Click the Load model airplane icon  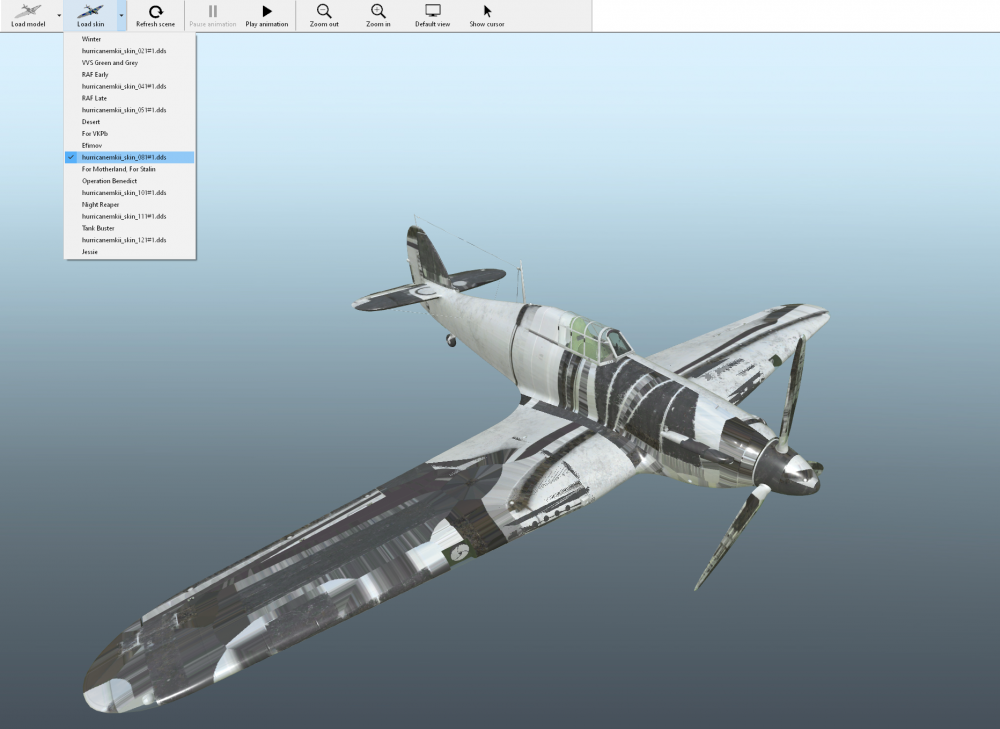[x=28, y=11]
